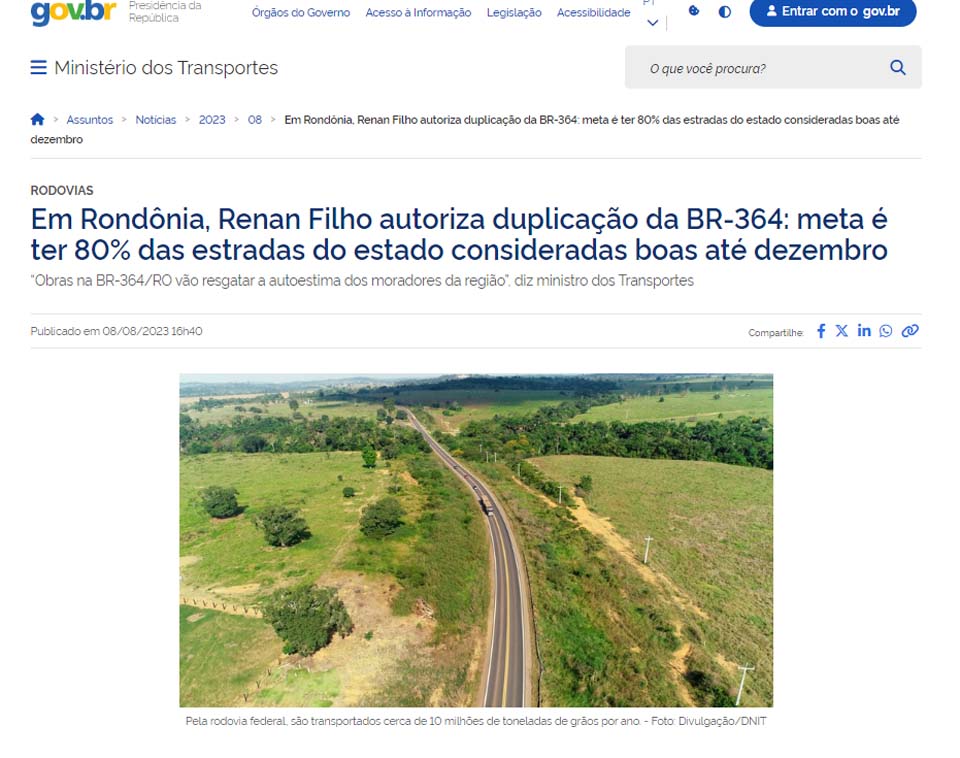Click Entrar com o gov.br button
The image size is (960, 758).
[833, 12]
